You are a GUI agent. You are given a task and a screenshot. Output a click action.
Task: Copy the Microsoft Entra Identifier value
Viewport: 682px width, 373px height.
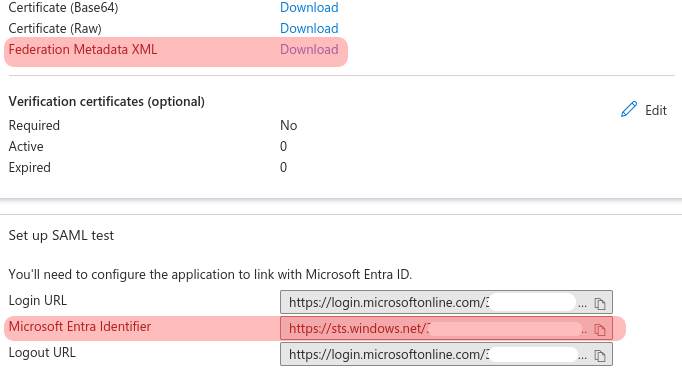point(600,330)
